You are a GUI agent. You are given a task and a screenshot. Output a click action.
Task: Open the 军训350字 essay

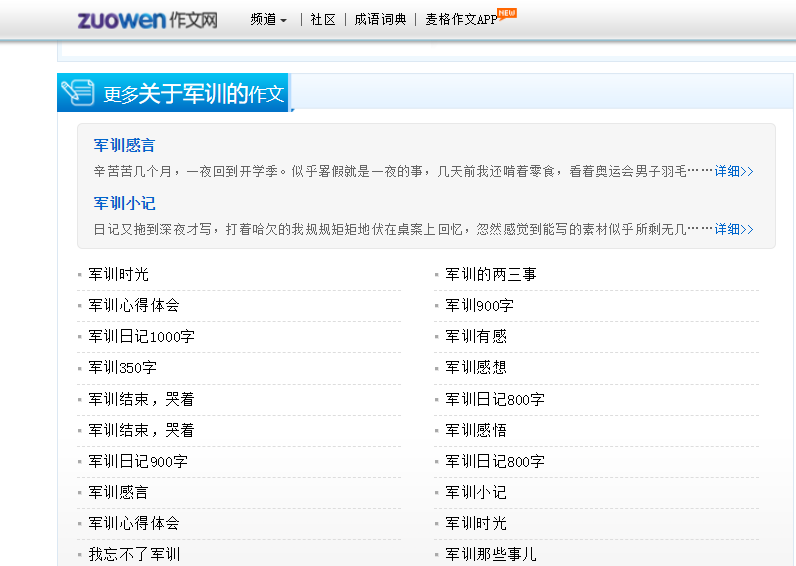click(x=122, y=367)
